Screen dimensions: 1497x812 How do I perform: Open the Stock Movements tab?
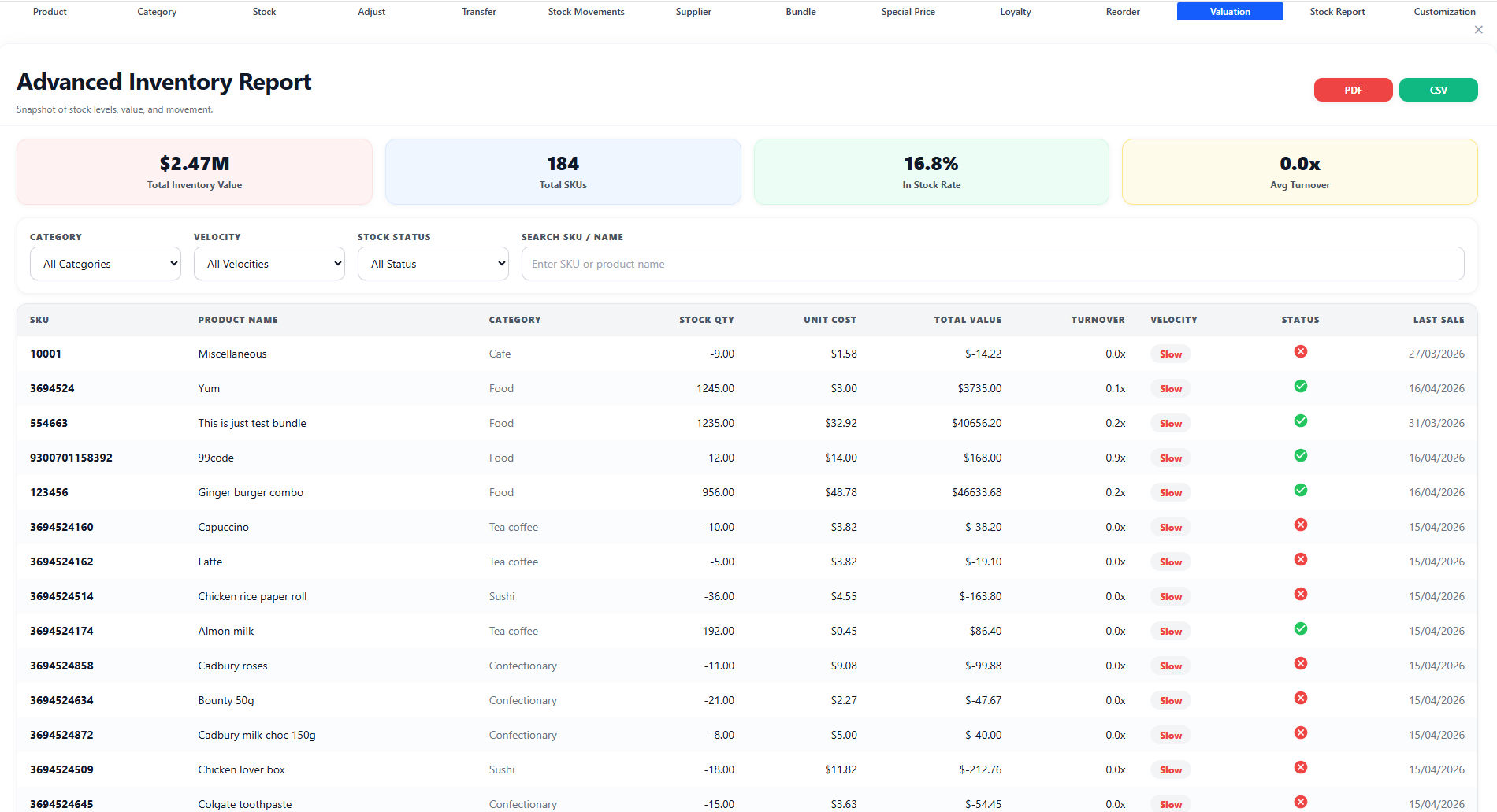586,12
